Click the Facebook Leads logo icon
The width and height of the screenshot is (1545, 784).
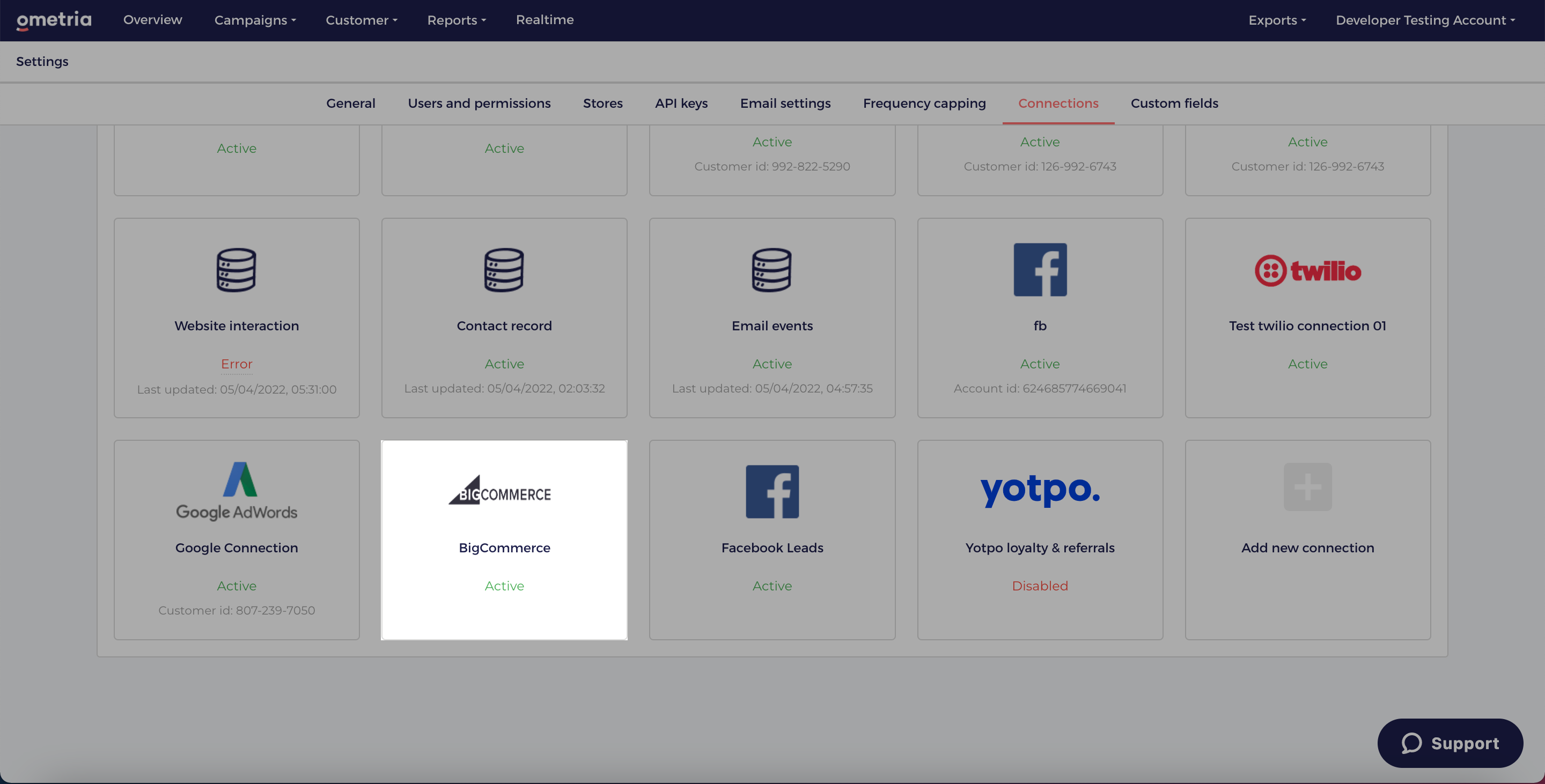point(772,492)
